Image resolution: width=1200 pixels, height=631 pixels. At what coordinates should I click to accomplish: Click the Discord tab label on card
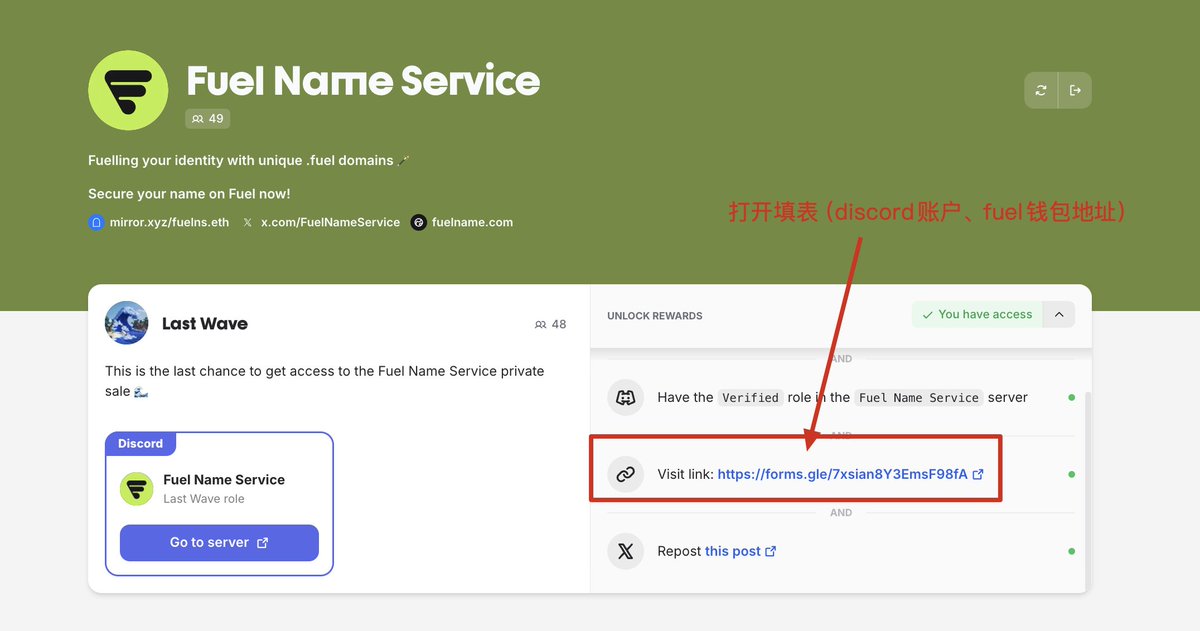tap(140, 443)
